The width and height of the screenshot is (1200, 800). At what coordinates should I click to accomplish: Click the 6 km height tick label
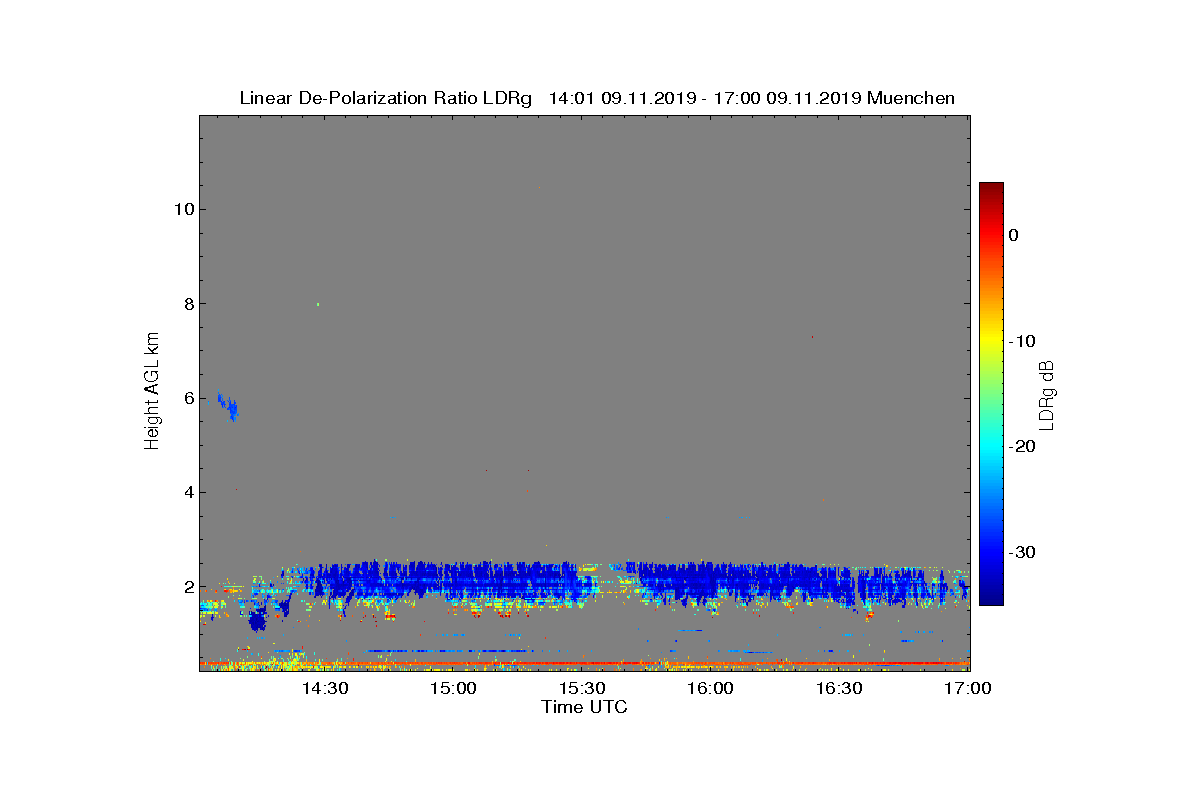[x=188, y=398]
